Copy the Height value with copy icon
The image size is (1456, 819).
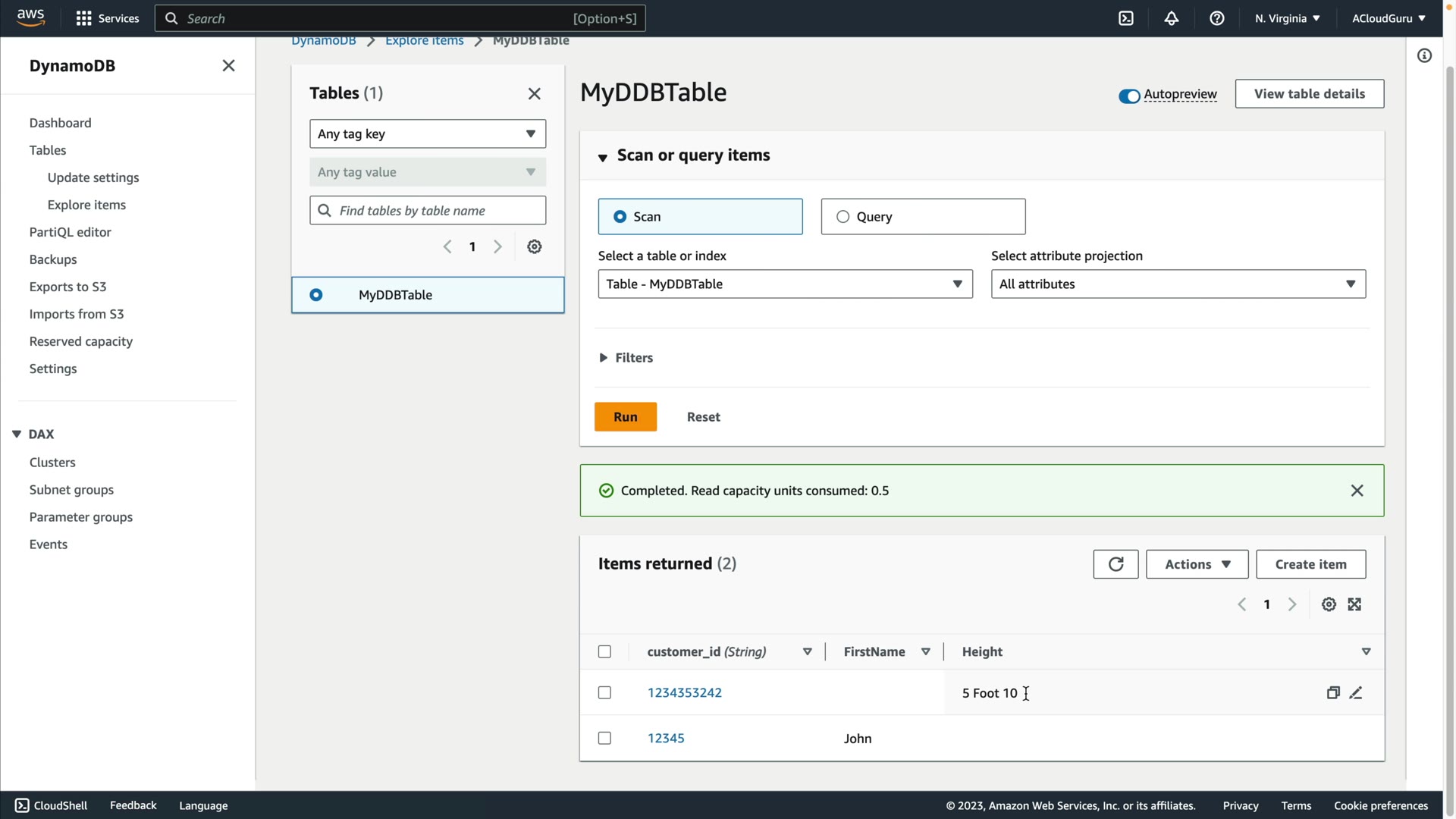coord(1333,693)
